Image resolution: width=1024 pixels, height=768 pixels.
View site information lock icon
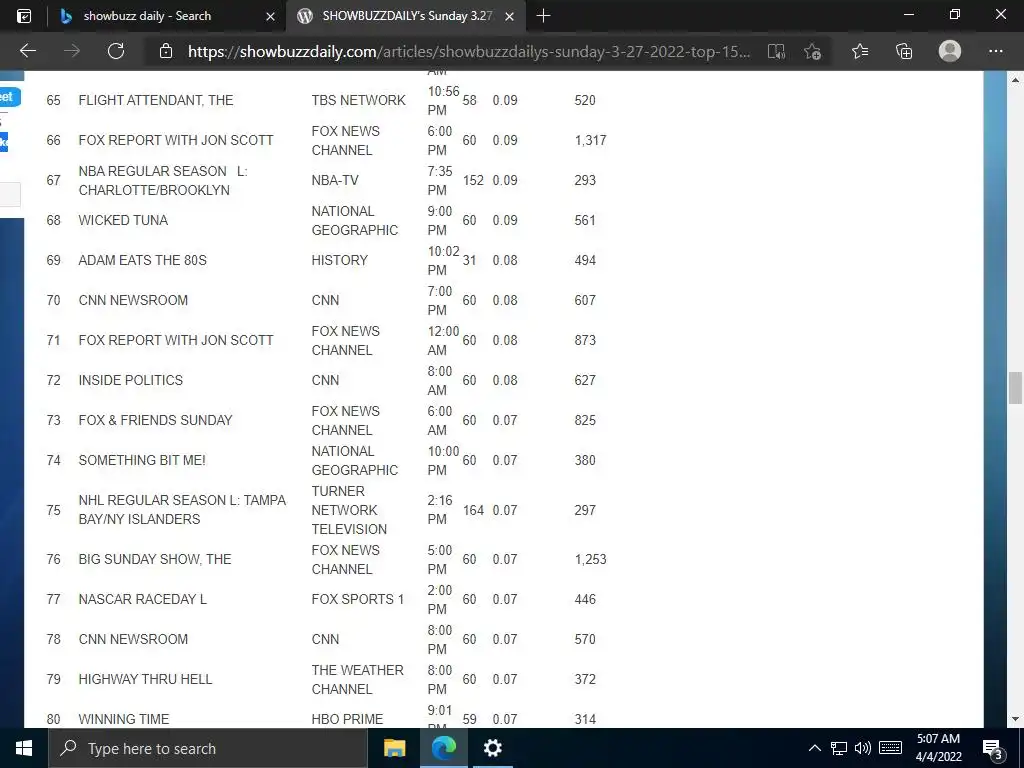[166, 51]
